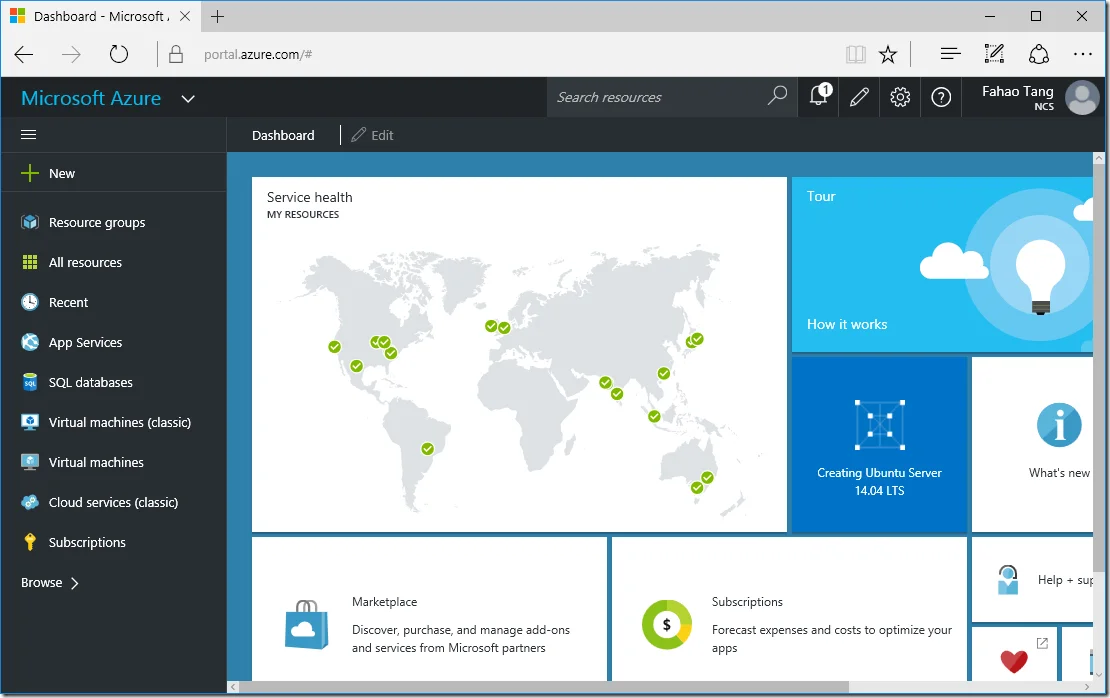Click the search magnifier icon
This screenshot has width=1110, height=698.
pyautogui.click(x=777, y=96)
